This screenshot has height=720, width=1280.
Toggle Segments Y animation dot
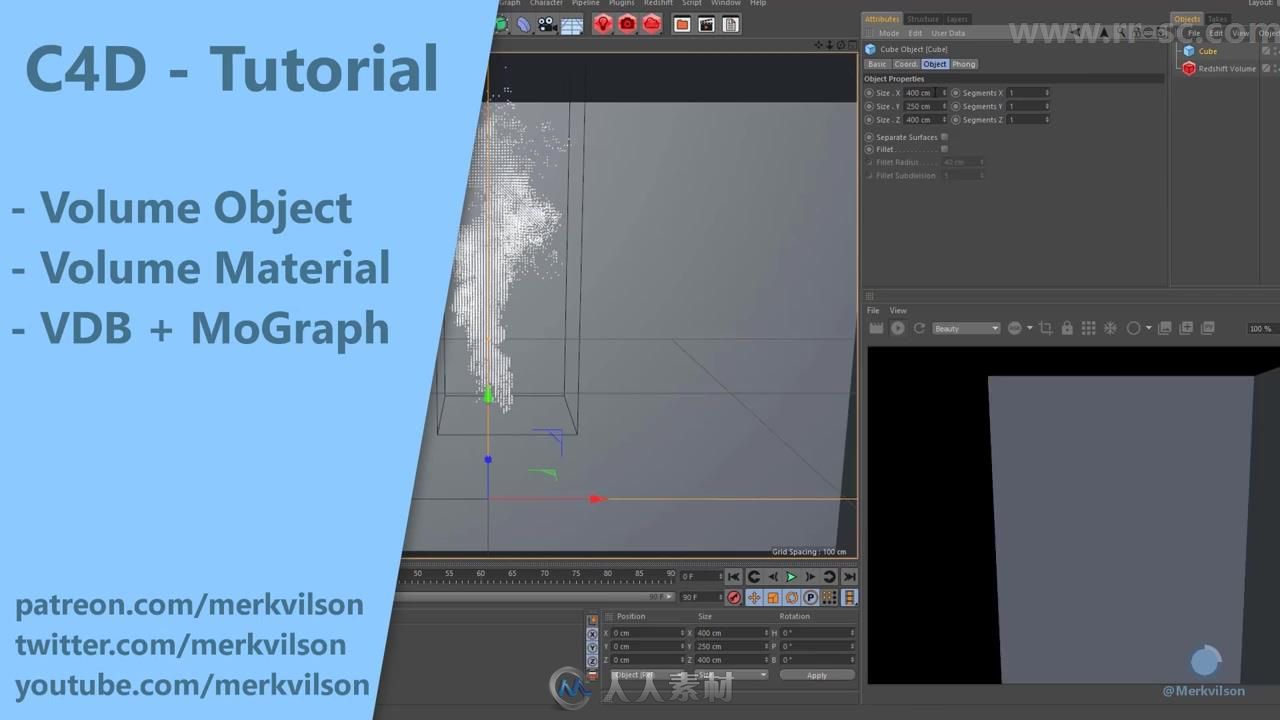tap(955, 106)
